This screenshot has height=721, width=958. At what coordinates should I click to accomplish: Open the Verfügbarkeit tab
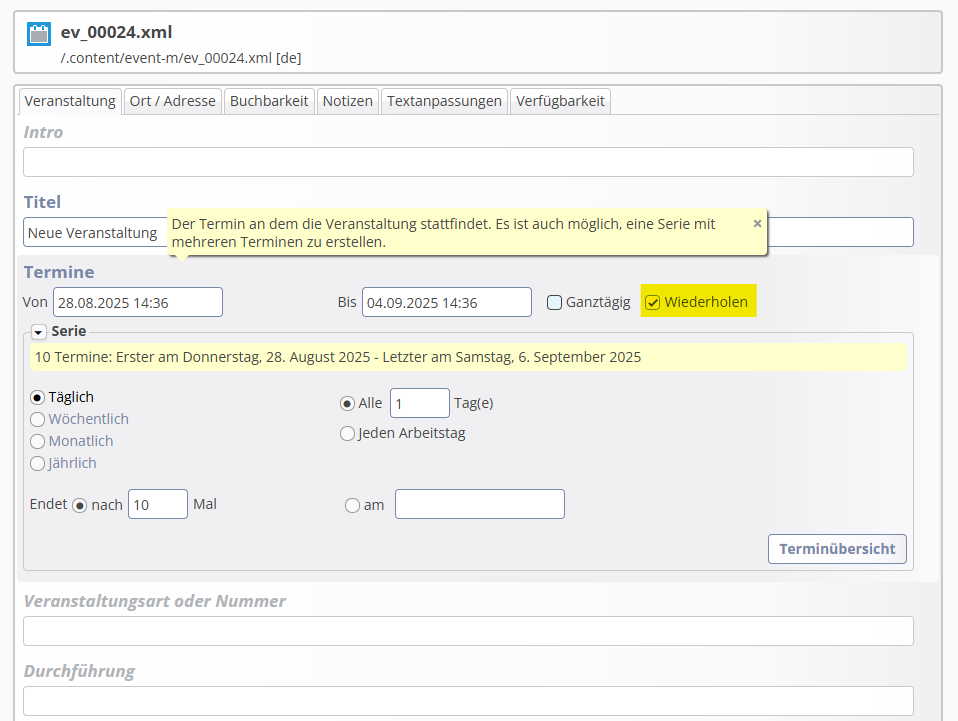click(560, 101)
